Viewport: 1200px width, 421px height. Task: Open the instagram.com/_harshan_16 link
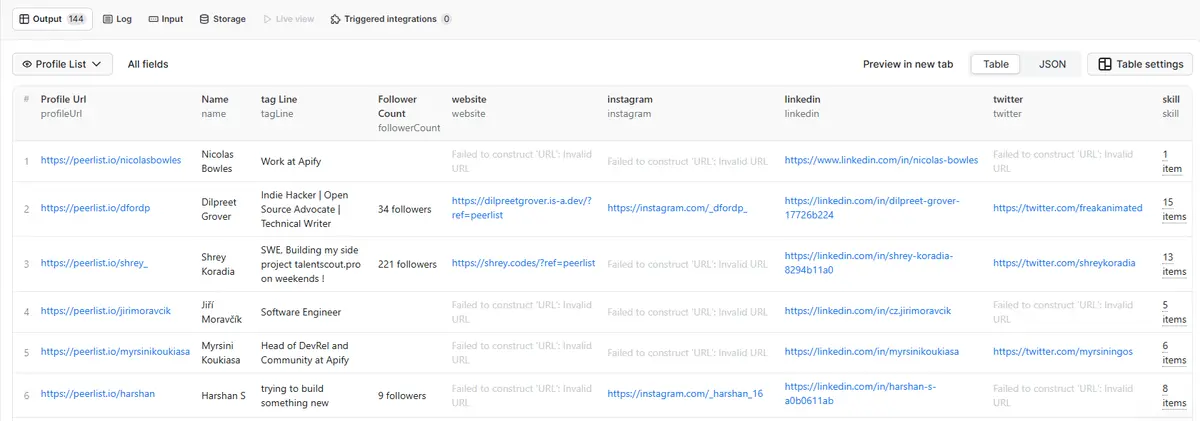pyautogui.click(x=685, y=394)
